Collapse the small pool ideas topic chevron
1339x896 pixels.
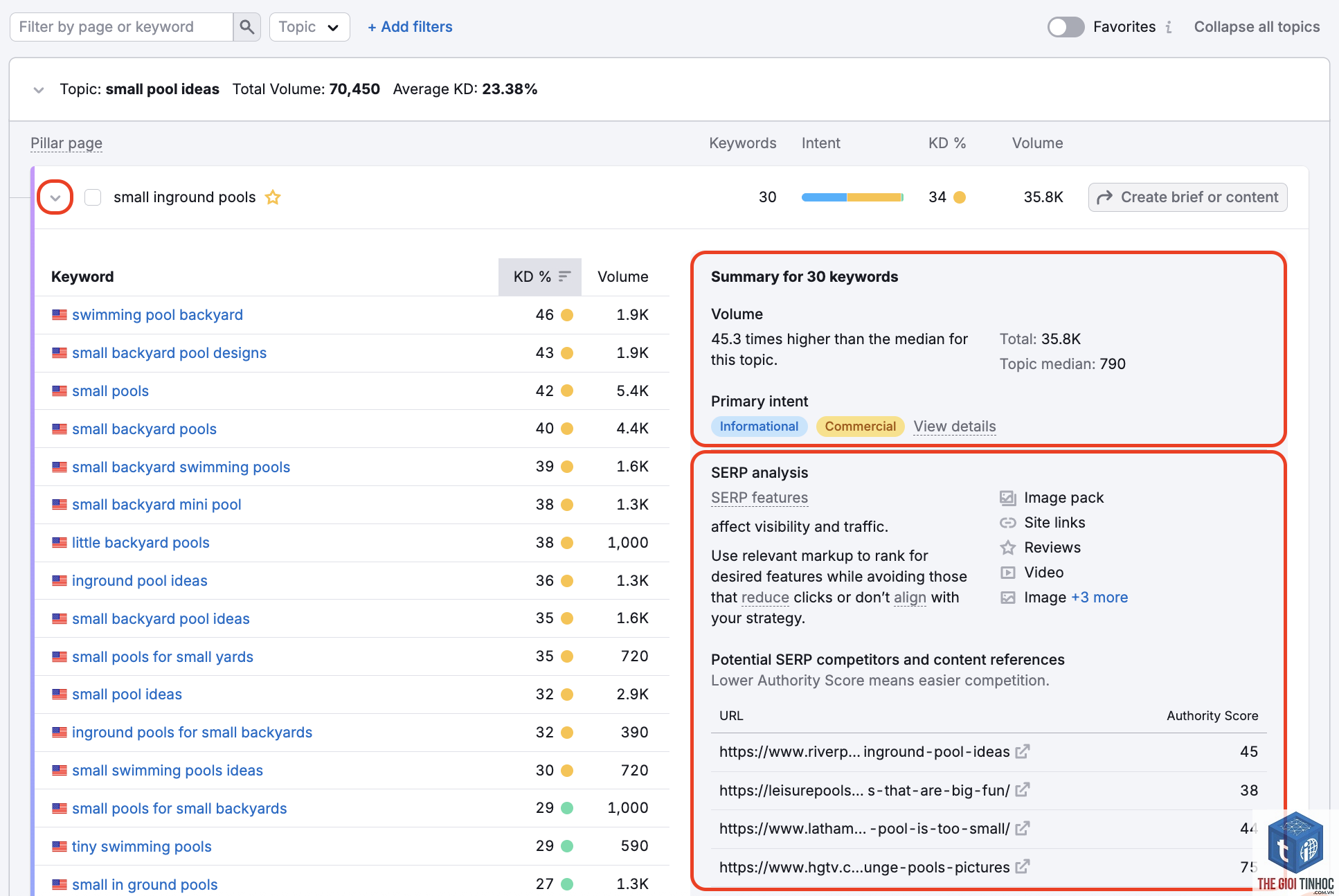coord(39,90)
